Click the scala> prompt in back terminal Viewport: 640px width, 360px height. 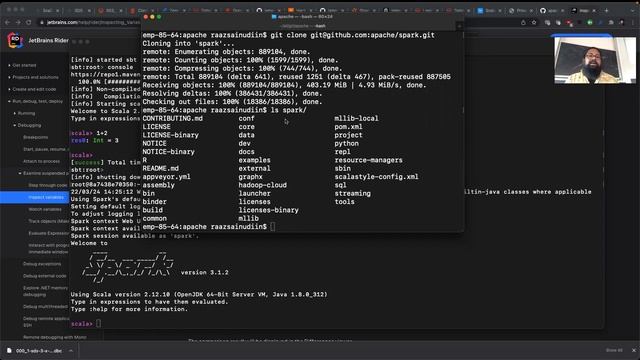(81, 324)
